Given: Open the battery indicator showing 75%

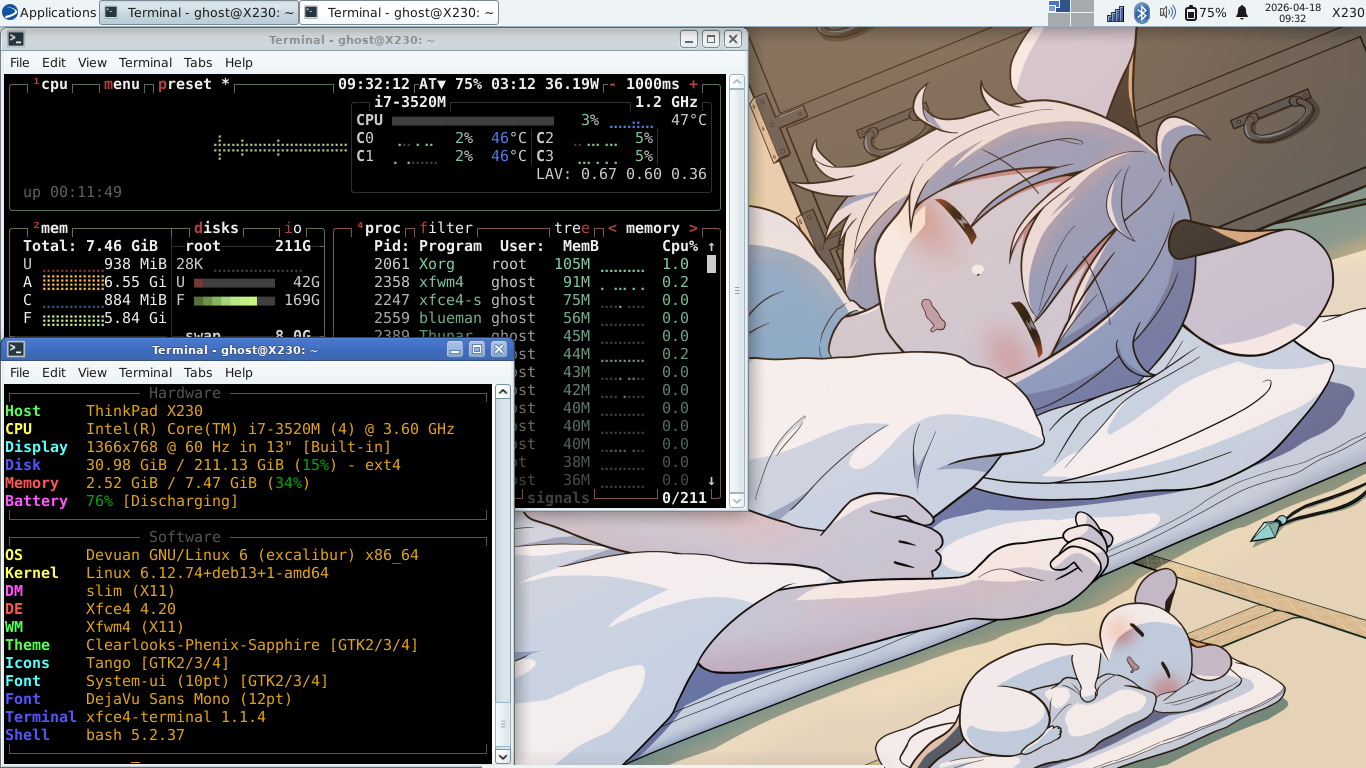Looking at the screenshot, I should click(x=1205, y=13).
